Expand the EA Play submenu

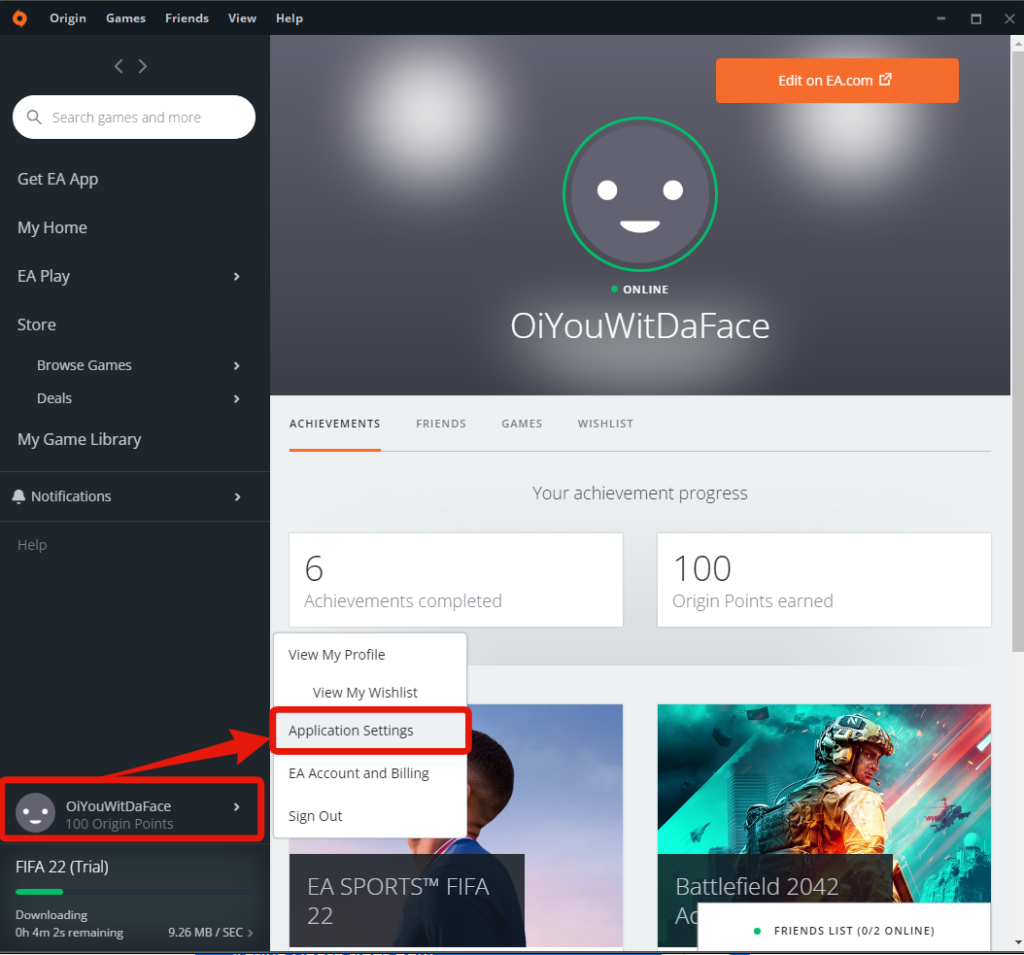click(x=236, y=276)
